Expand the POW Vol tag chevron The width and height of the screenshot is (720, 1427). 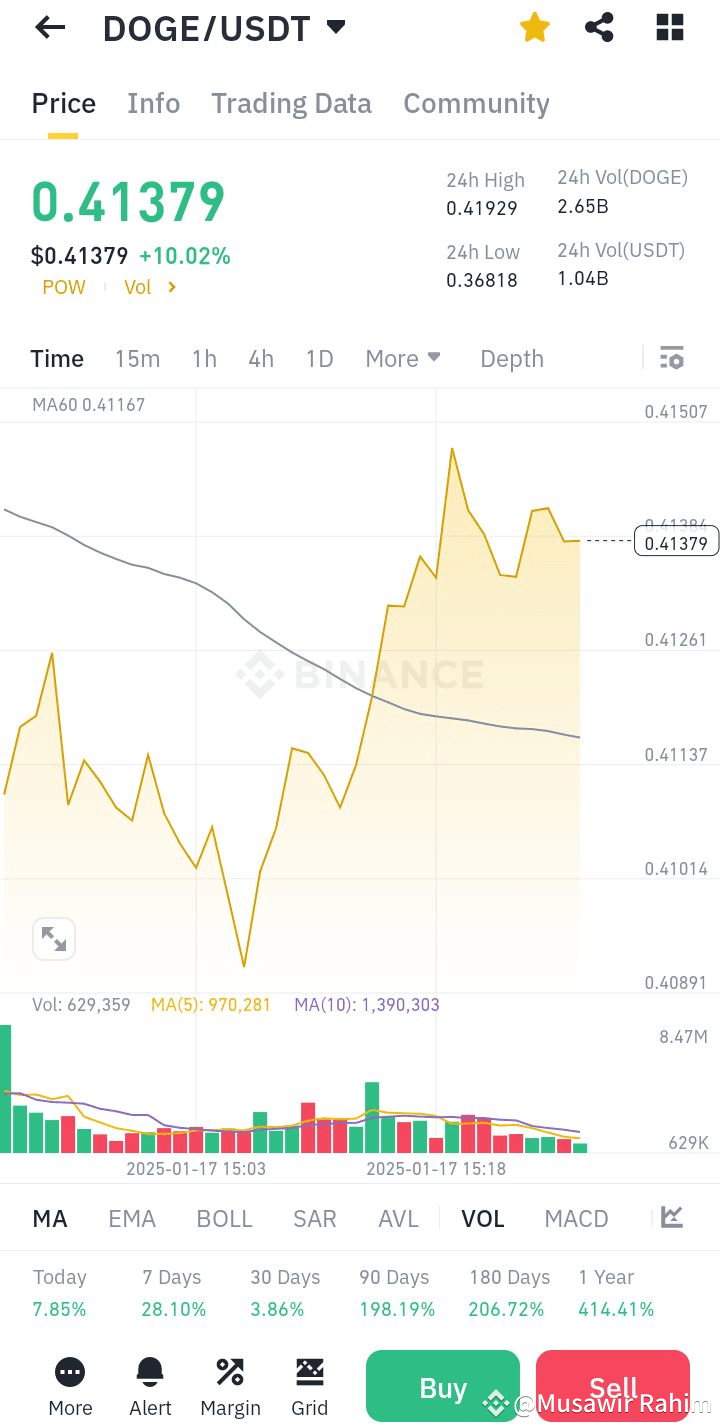pos(172,288)
